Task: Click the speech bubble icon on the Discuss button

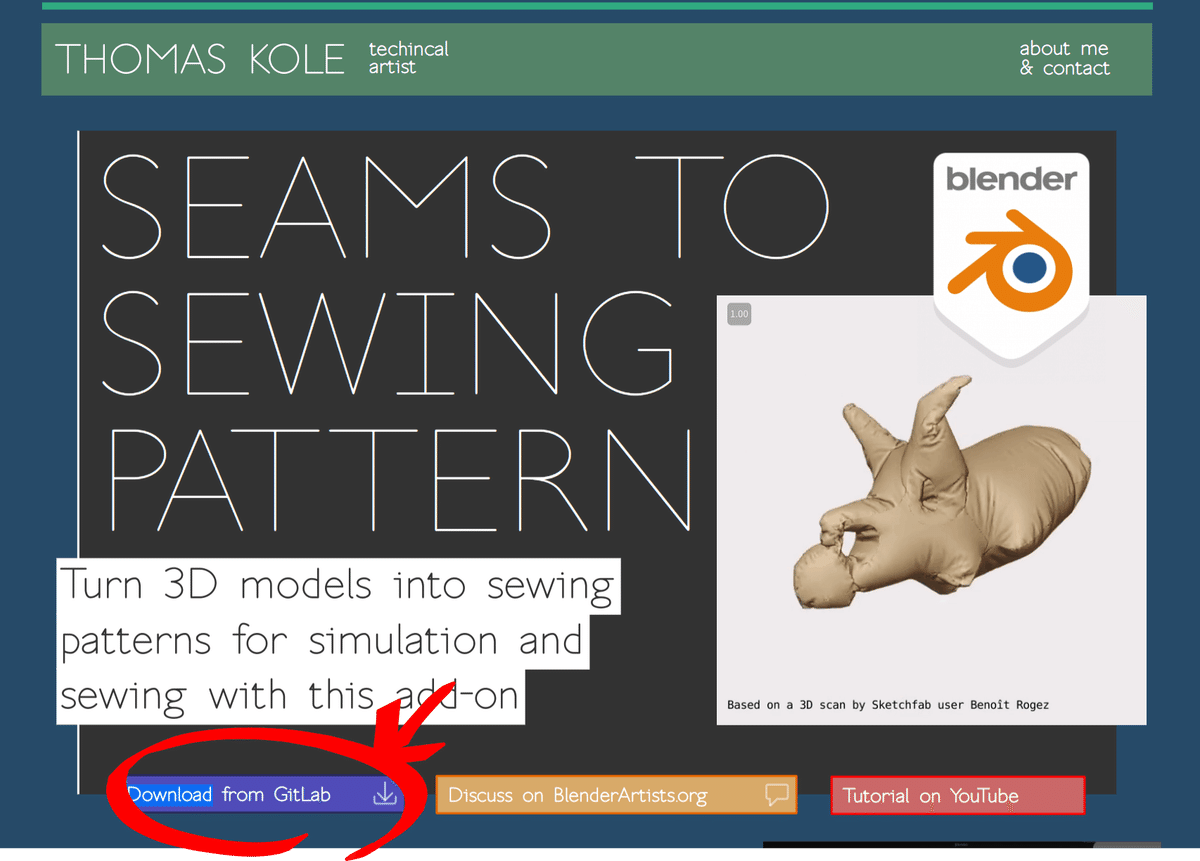Action: coord(777,794)
